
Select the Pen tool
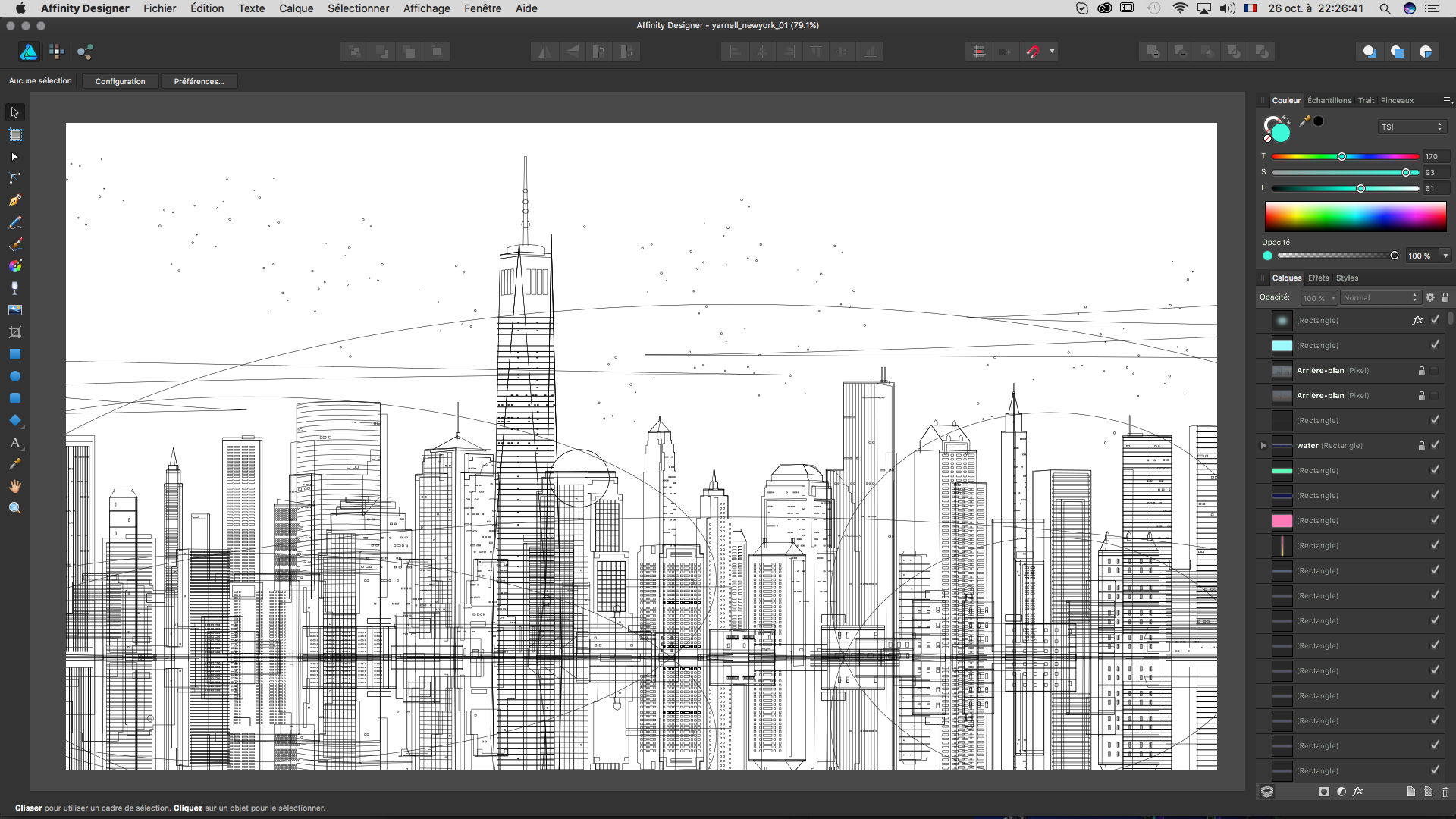point(14,200)
